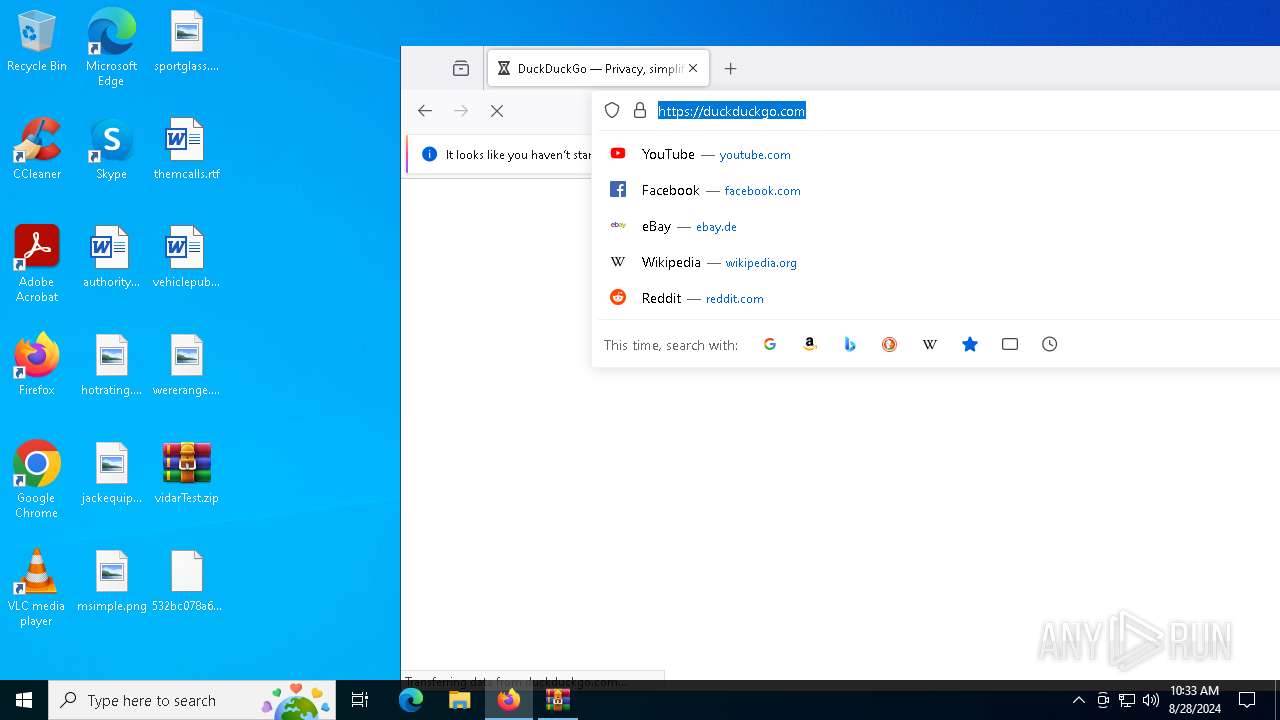Viewport: 1280px width, 720px height.
Task: Select the authority Word document
Action: [x=111, y=258]
